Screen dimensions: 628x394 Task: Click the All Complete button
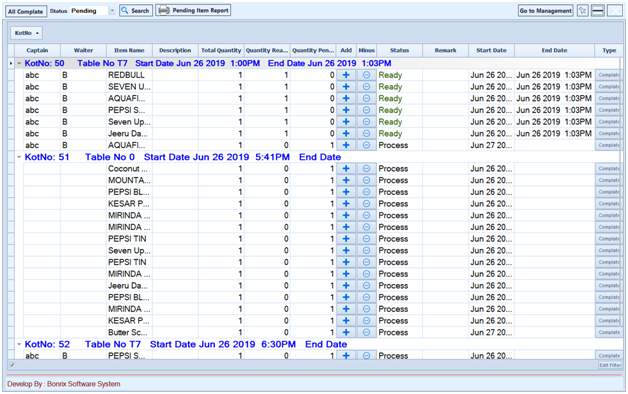point(26,11)
